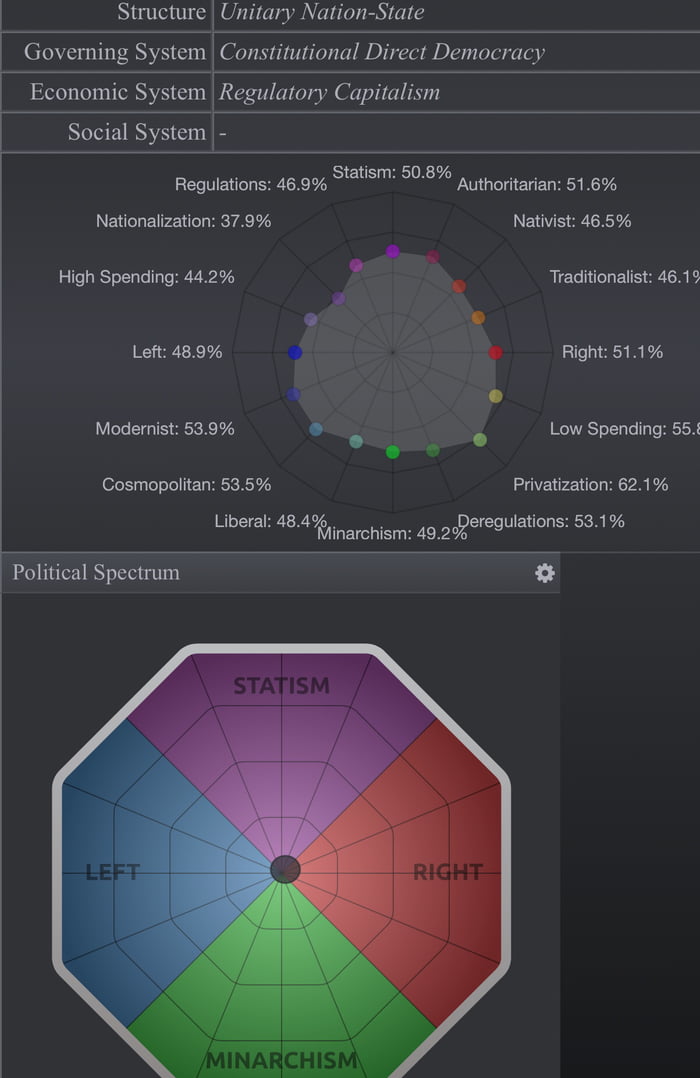Screen dimensions: 700x1078
Task: Select the green Minarchism marker on radar chart
Action: click(392, 452)
